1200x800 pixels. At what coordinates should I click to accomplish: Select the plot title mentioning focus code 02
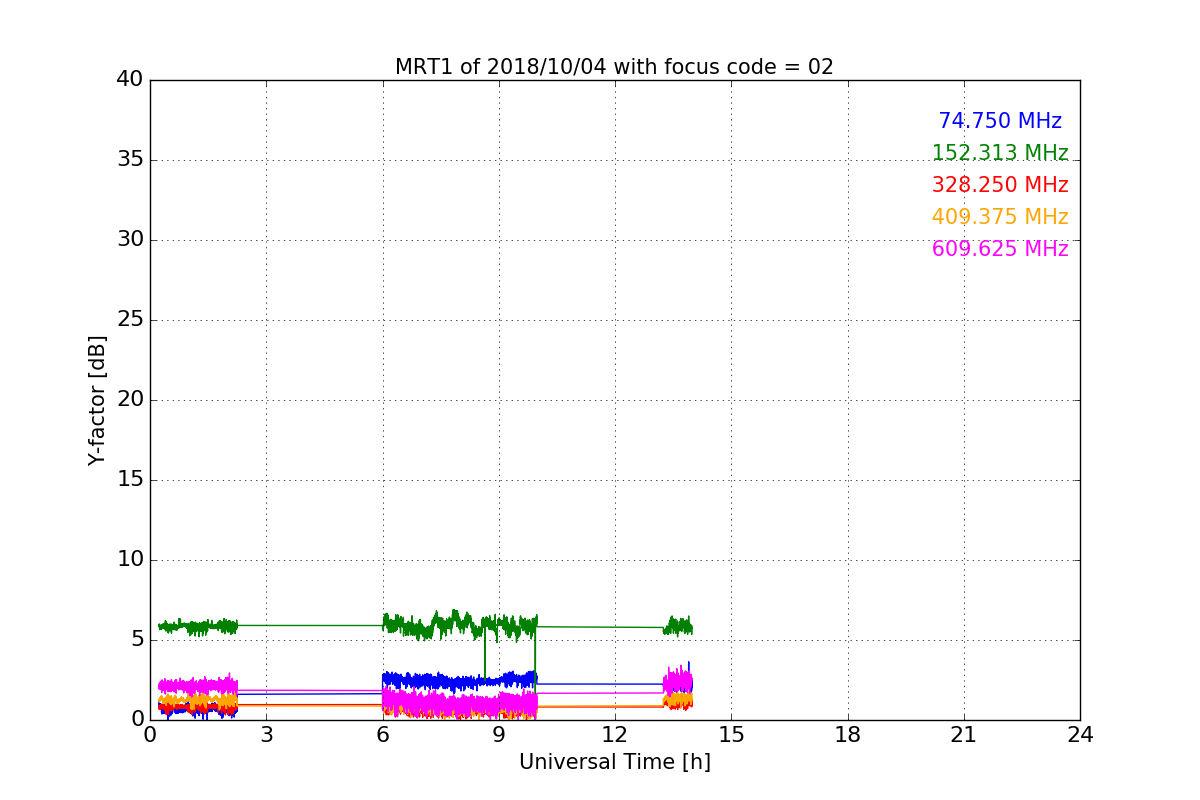pos(614,67)
